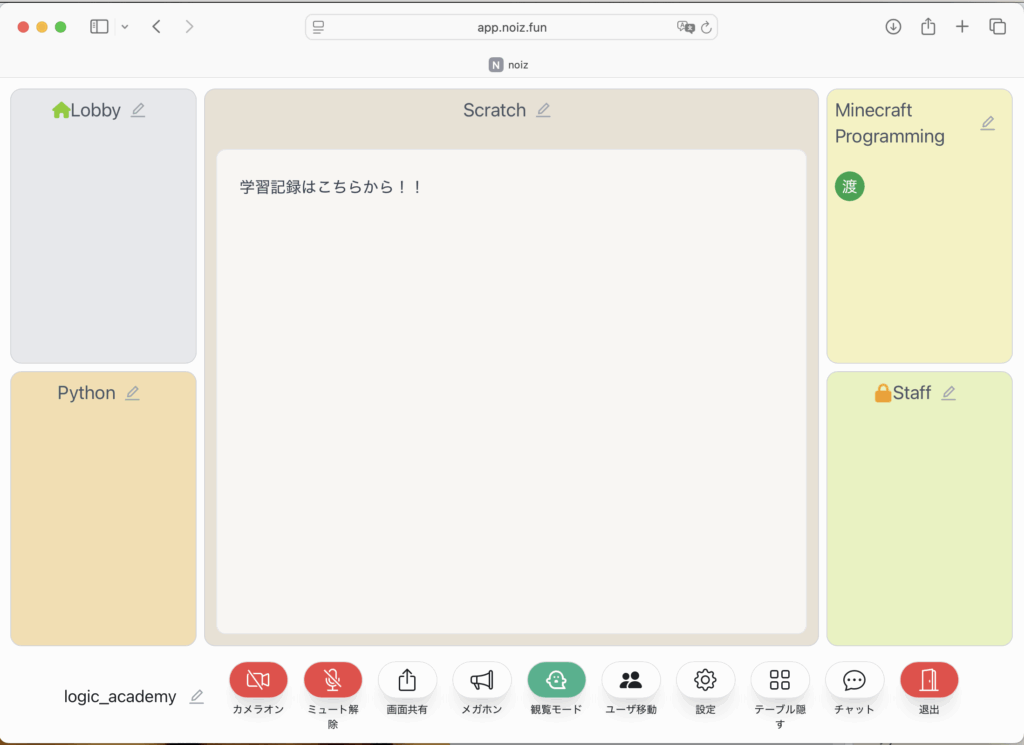
Task: Click the pencil next to logic_academy
Action: coord(197,696)
